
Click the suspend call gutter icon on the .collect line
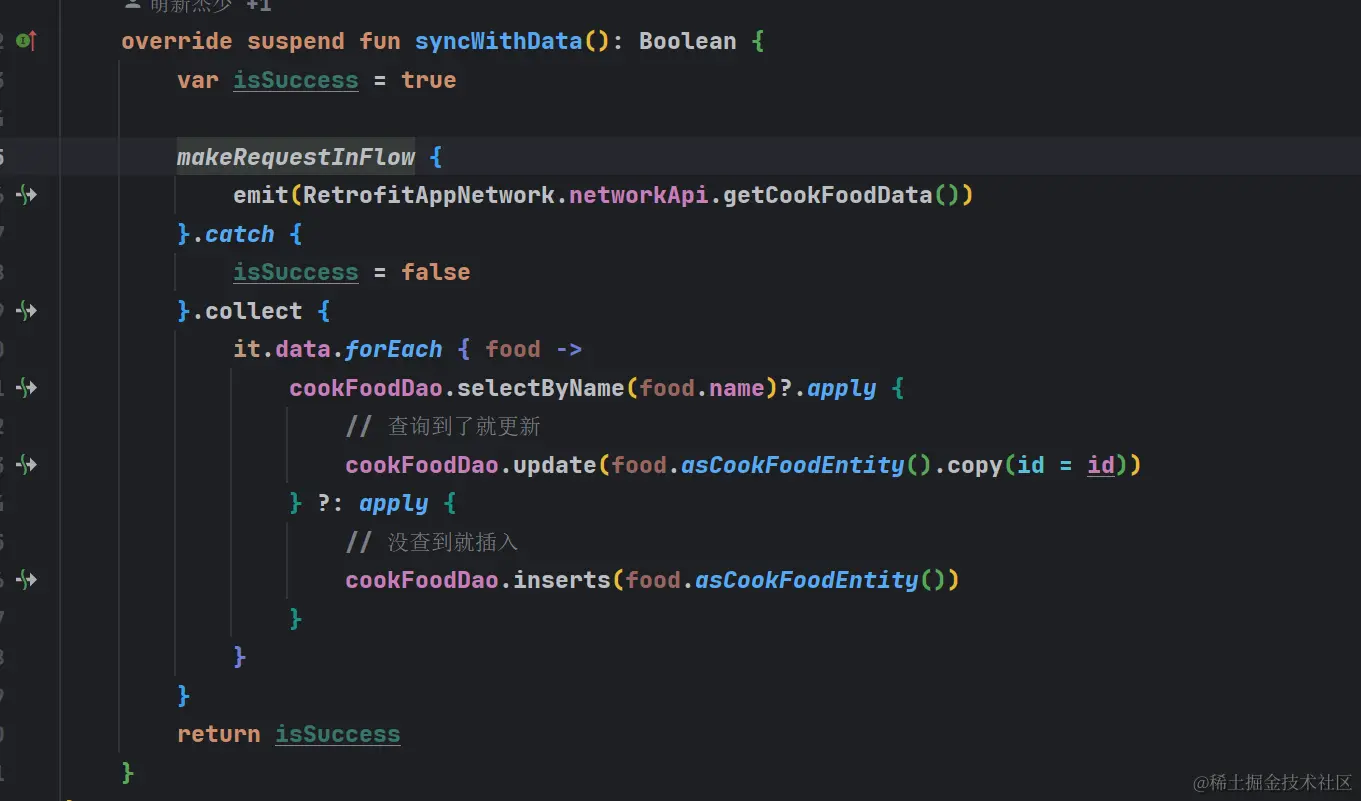coord(27,311)
